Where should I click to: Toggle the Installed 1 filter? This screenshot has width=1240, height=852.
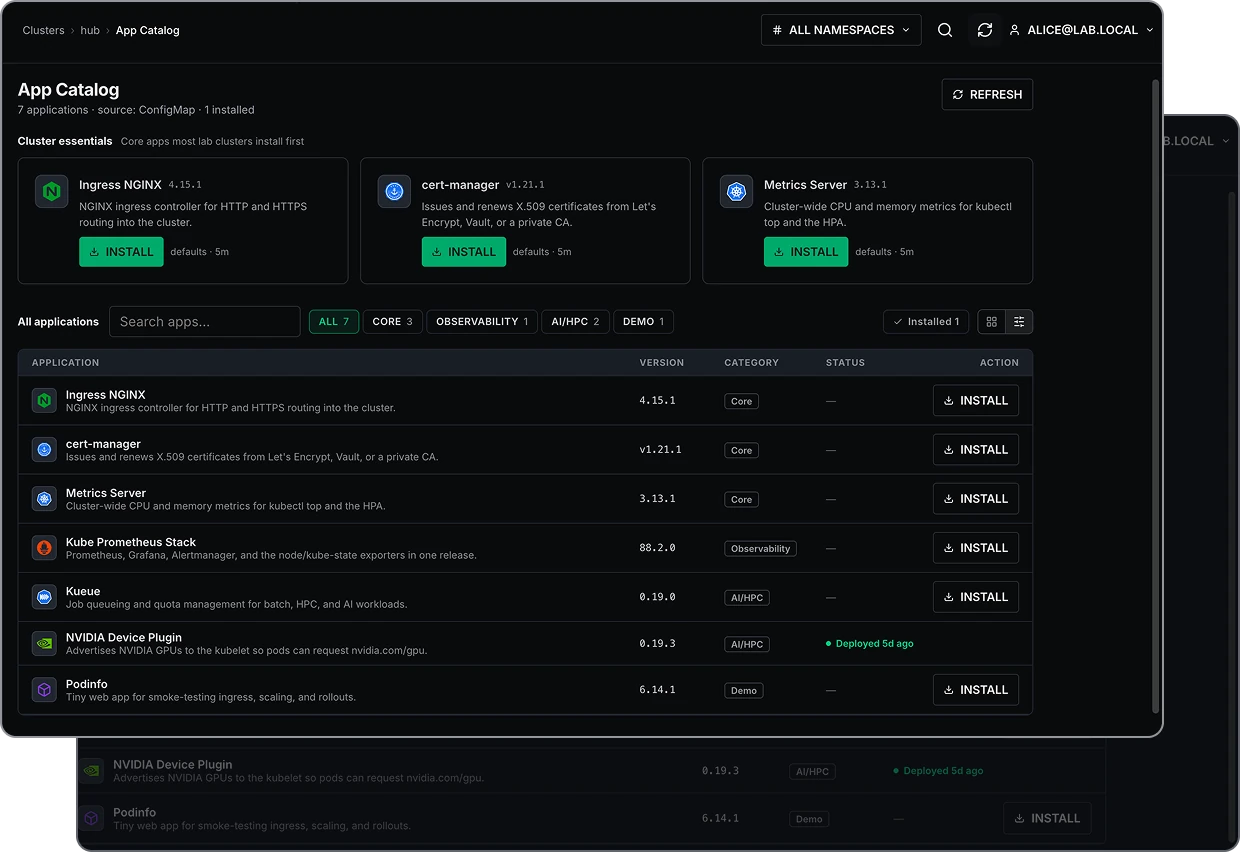(925, 321)
